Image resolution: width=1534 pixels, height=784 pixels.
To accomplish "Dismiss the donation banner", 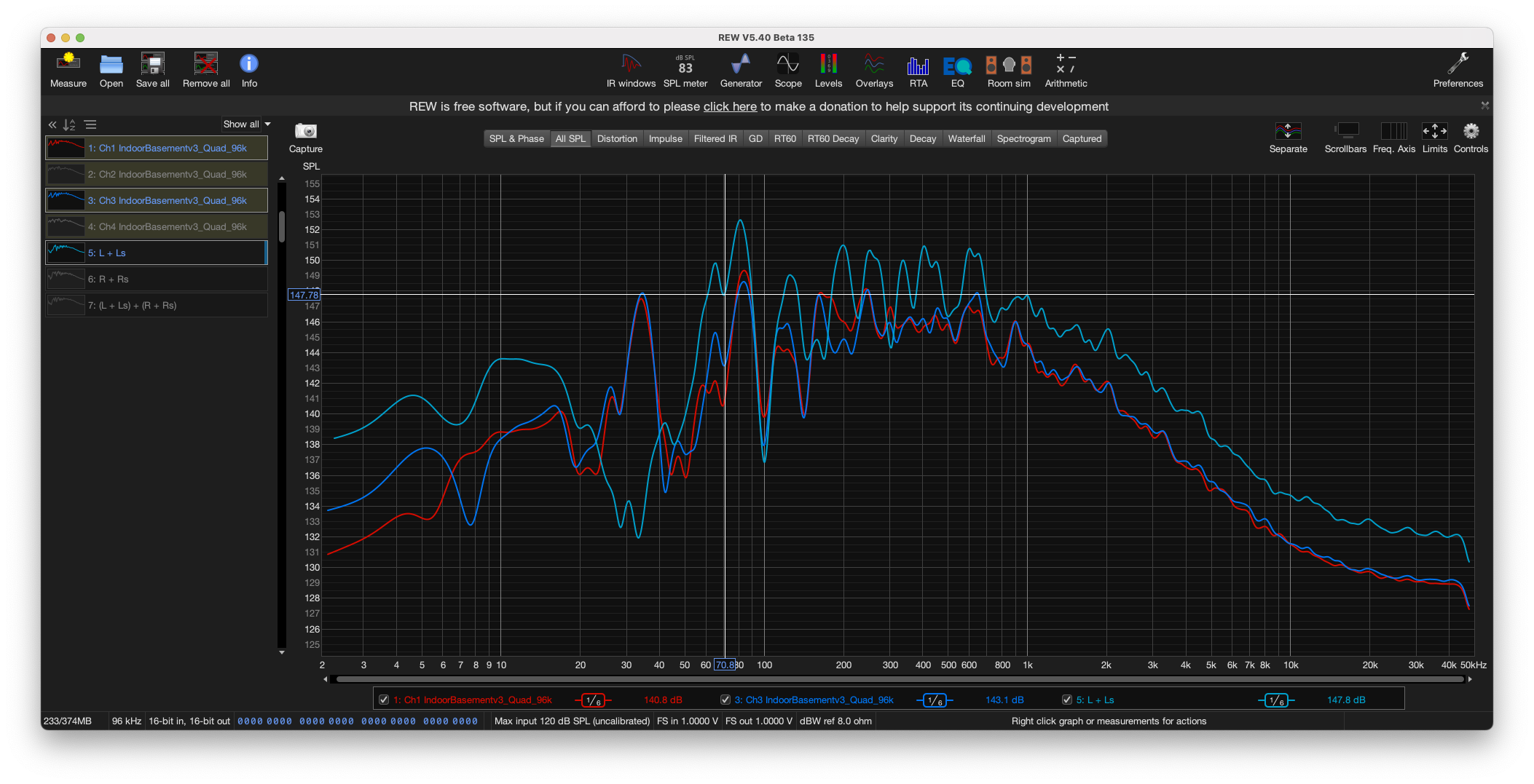I will 1484,106.
